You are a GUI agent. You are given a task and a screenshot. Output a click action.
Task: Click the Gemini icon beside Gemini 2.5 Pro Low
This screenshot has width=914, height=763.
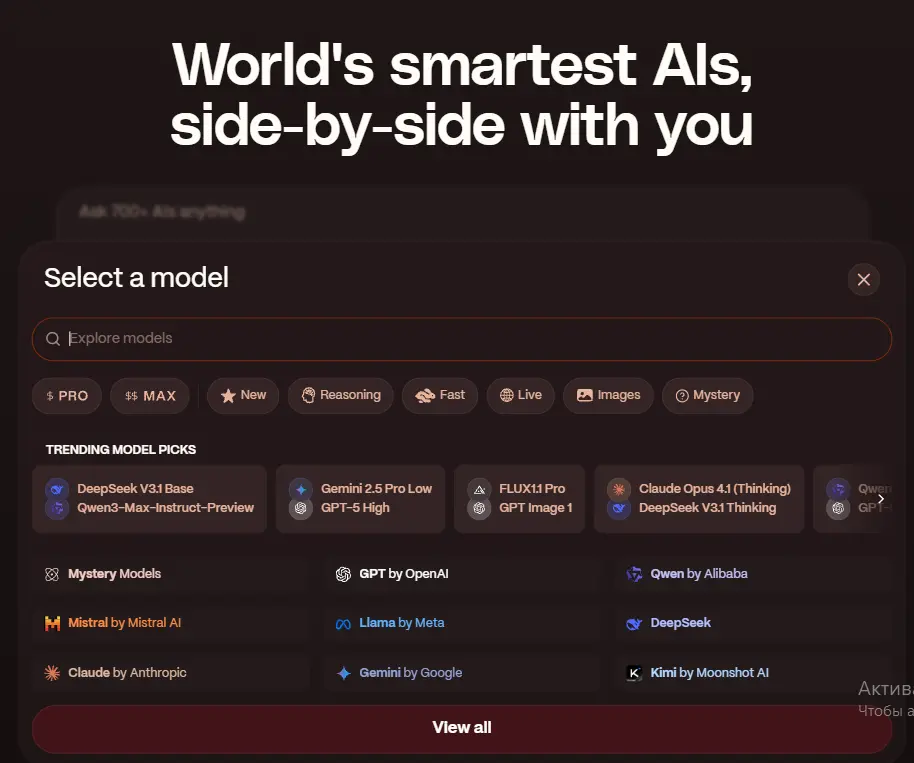tap(301, 489)
